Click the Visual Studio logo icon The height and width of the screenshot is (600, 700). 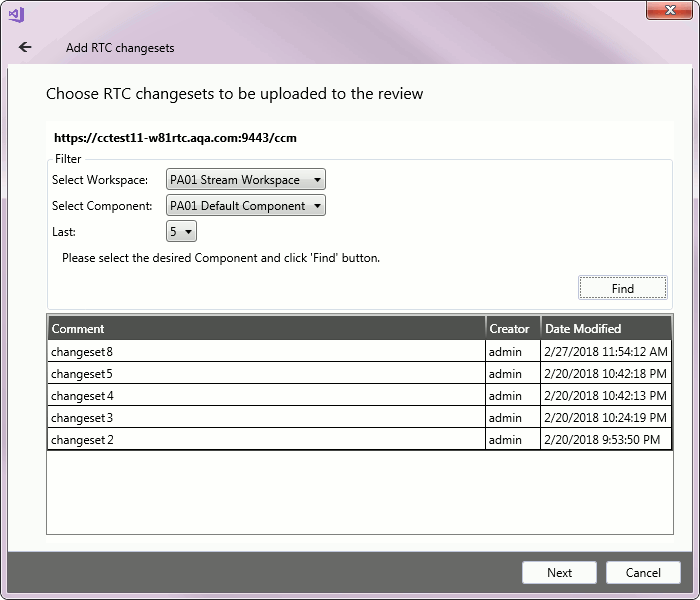[x=16, y=14]
